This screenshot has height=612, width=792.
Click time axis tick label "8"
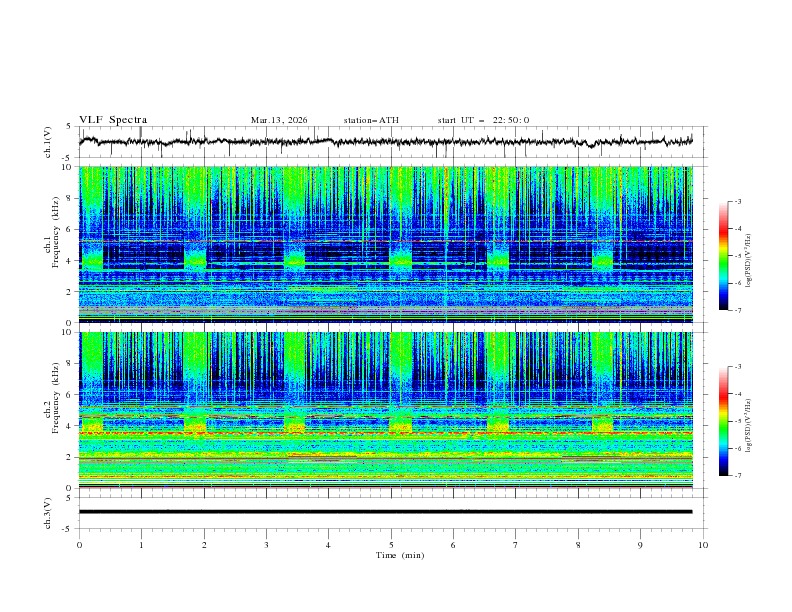coord(578,545)
